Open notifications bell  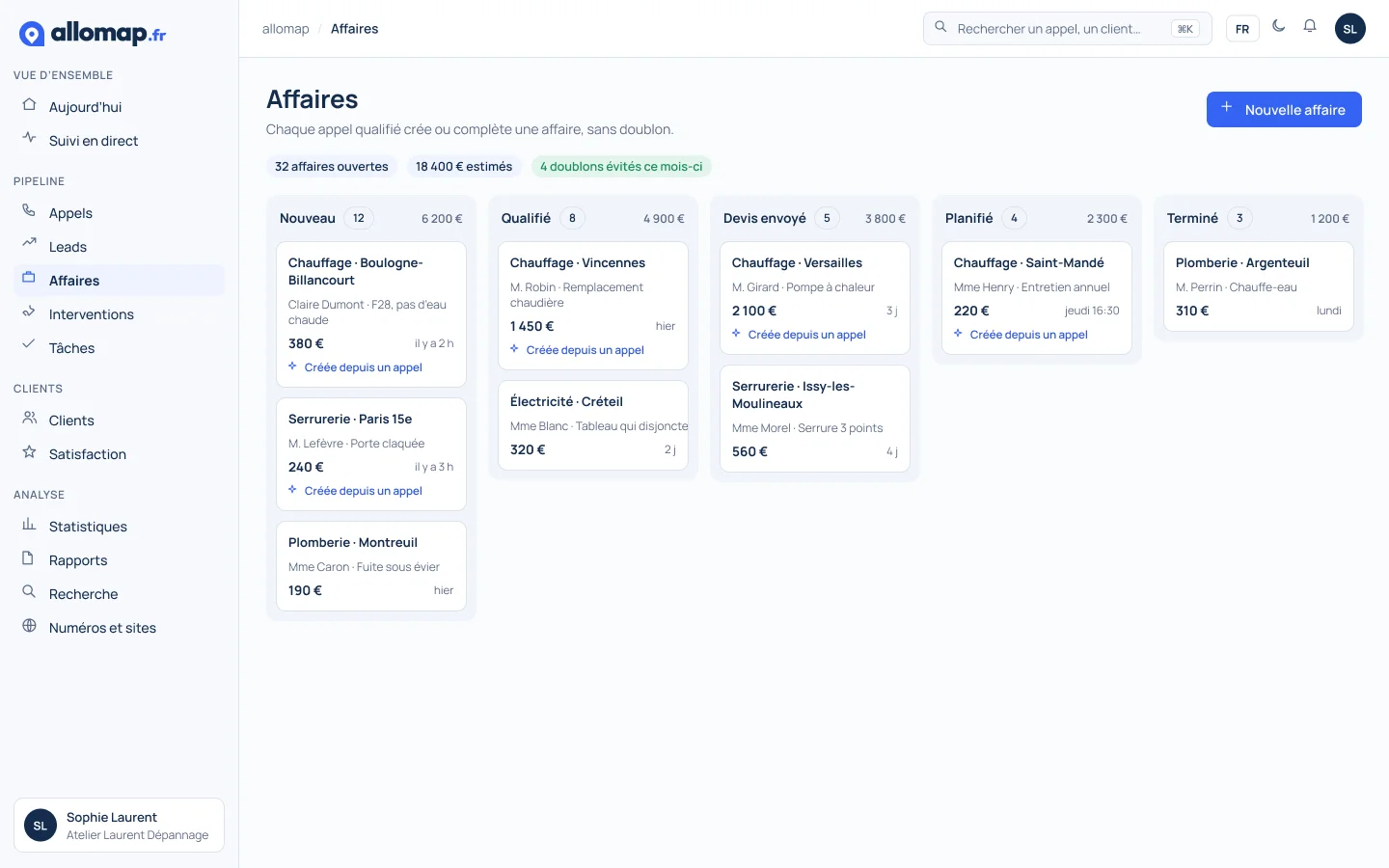tap(1310, 27)
